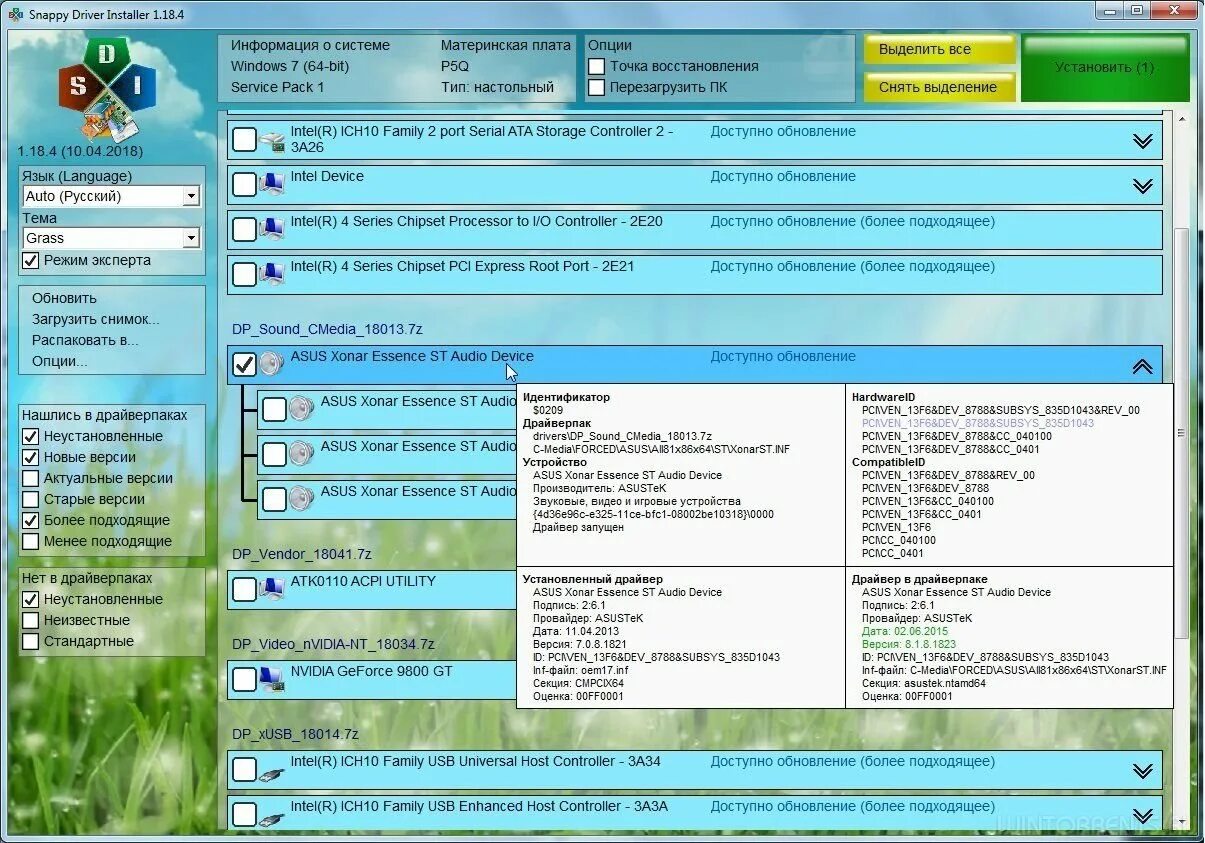Open the language dropdown
1205x843 pixels.
[191, 196]
